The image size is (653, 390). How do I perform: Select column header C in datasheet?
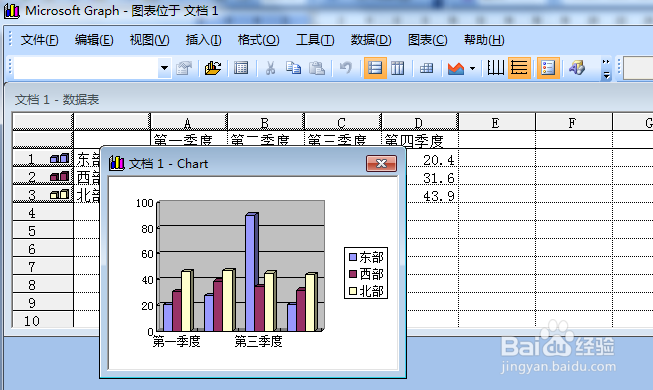tap(342, 122)
